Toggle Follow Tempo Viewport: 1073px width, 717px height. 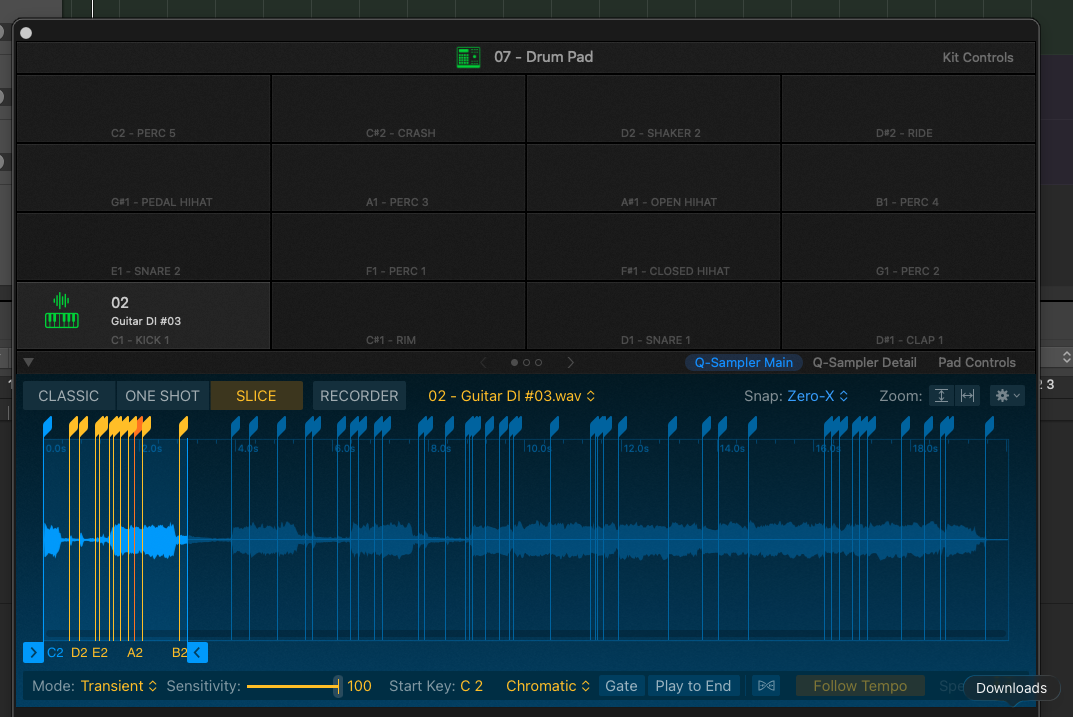[860, 686]
